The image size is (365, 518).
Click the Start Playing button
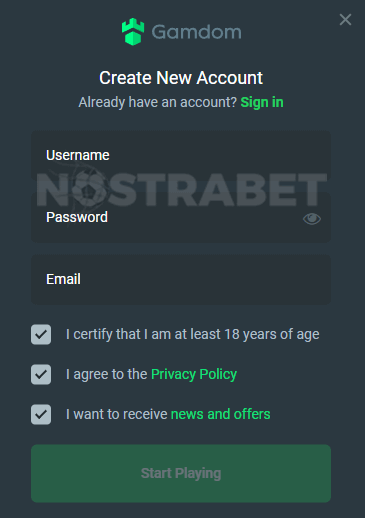pyautogui.click(x=181, y=473)
